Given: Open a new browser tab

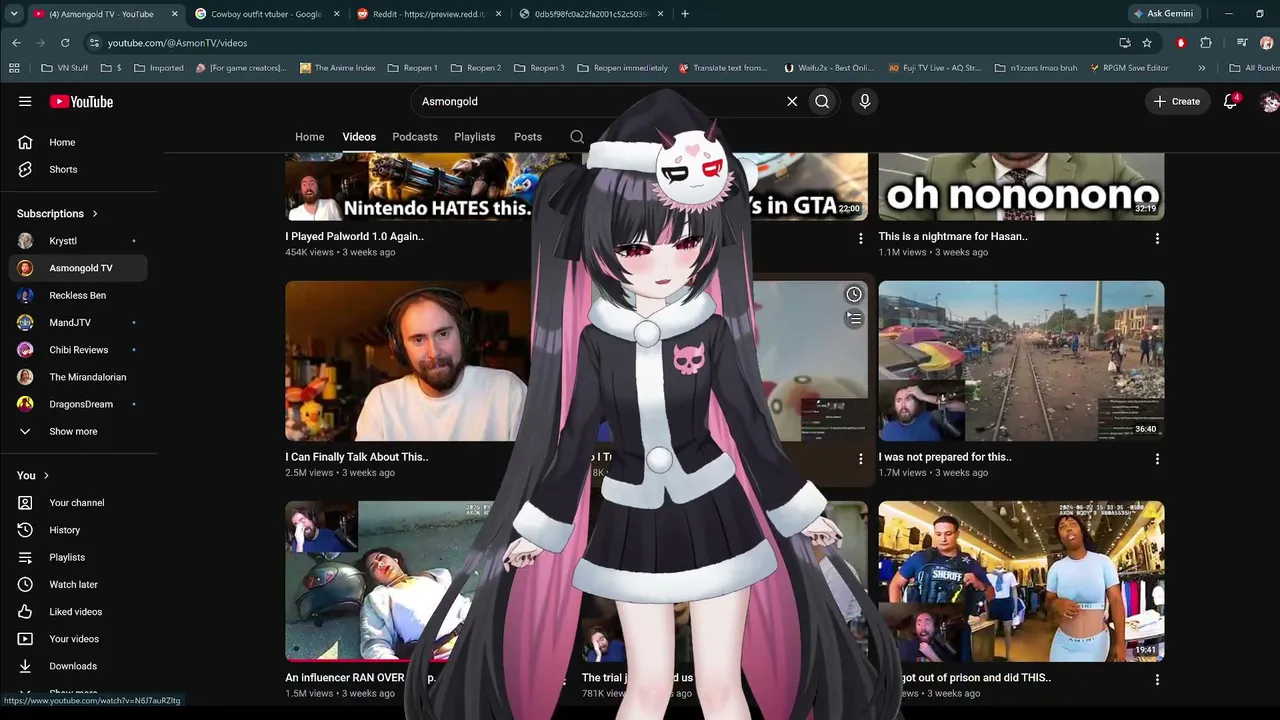Looking at the screenshot, I should (x=685, y=14).
